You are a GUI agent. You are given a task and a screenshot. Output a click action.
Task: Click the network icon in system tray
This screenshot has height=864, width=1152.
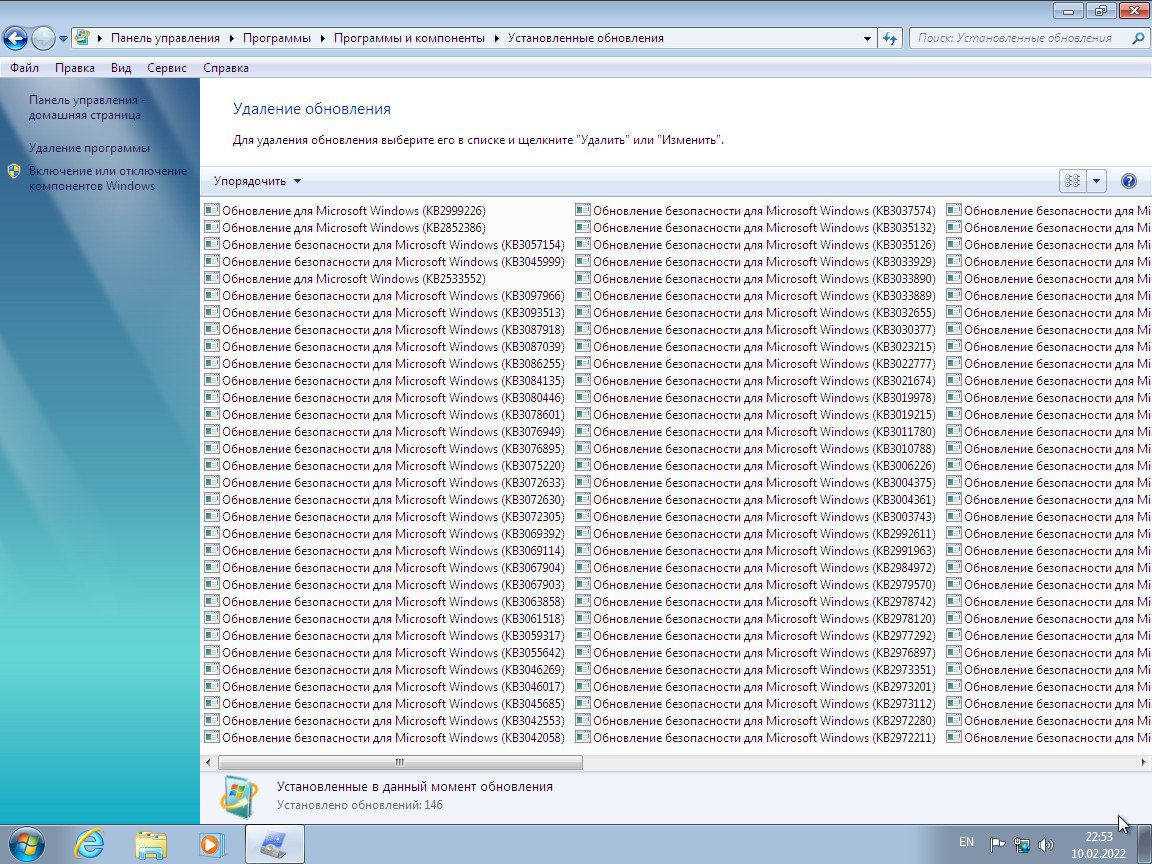tap(1021, 845)
